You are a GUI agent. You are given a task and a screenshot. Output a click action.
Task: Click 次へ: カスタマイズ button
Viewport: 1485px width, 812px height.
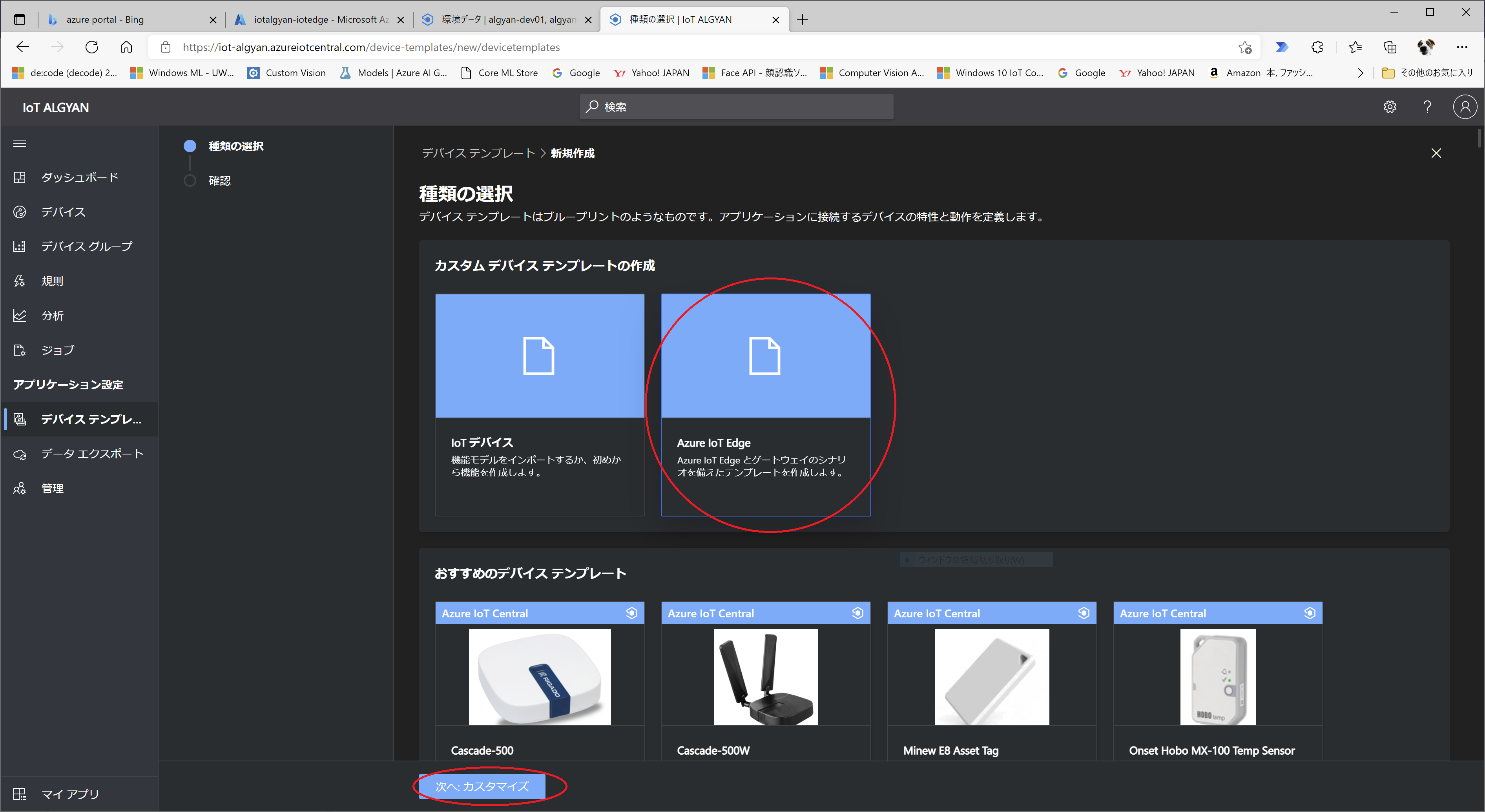click(x=482, y=786)
